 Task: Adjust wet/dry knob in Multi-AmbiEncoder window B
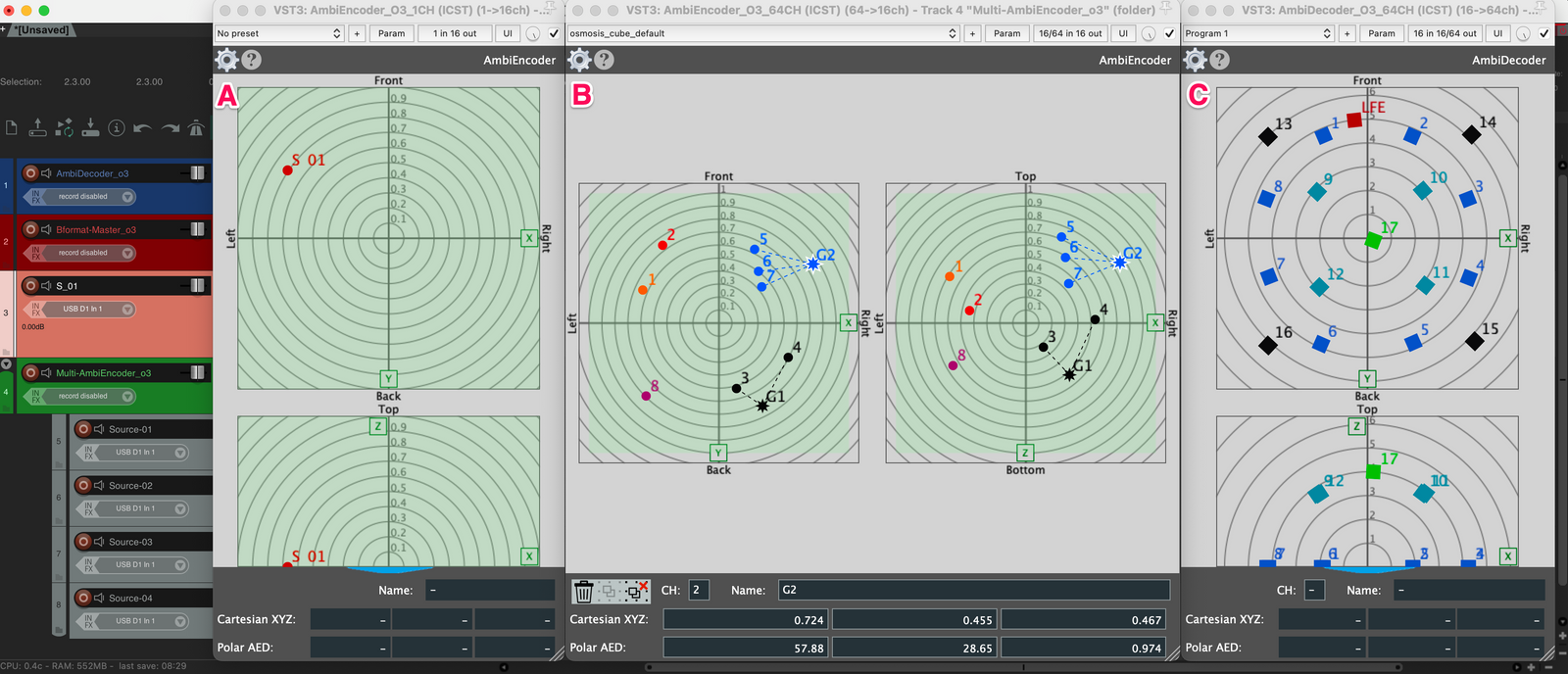click(1148, 33)
